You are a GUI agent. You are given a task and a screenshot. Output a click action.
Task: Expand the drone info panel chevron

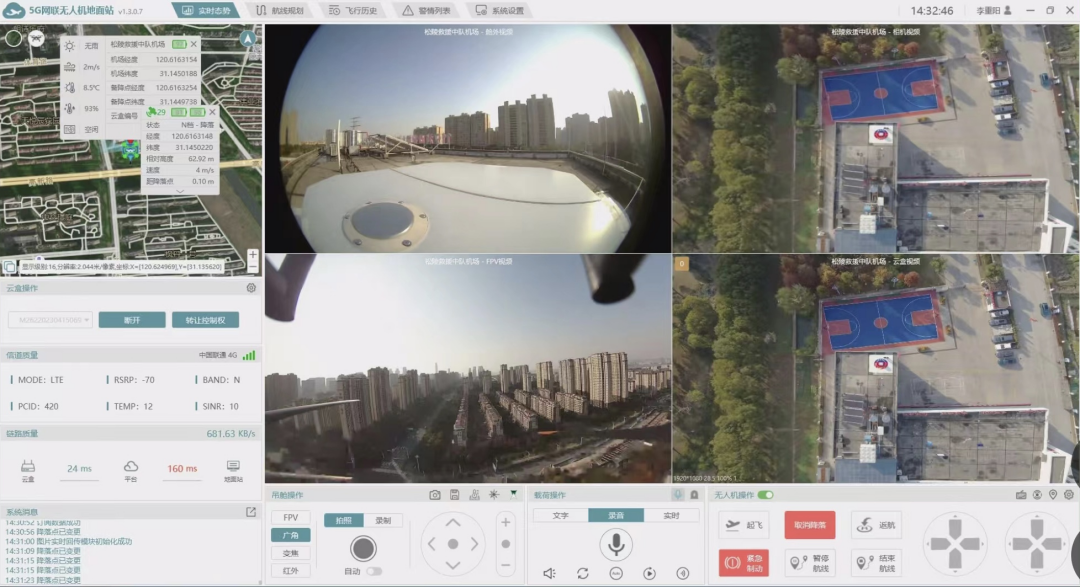tap(179, 191)
